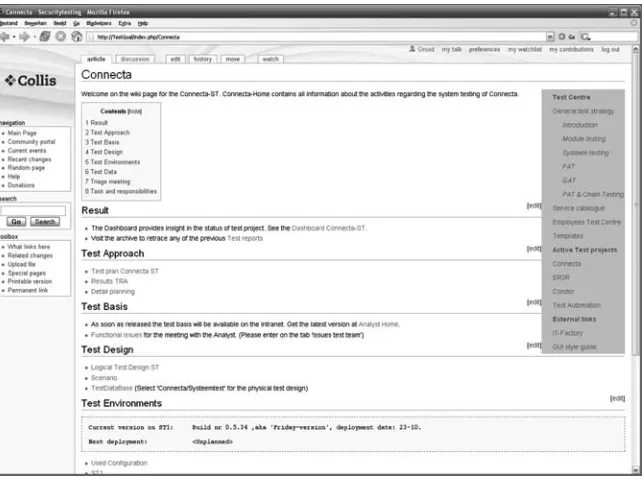Open the address bar history dropdown
The image size is (644, 480).
click(550, 37)
